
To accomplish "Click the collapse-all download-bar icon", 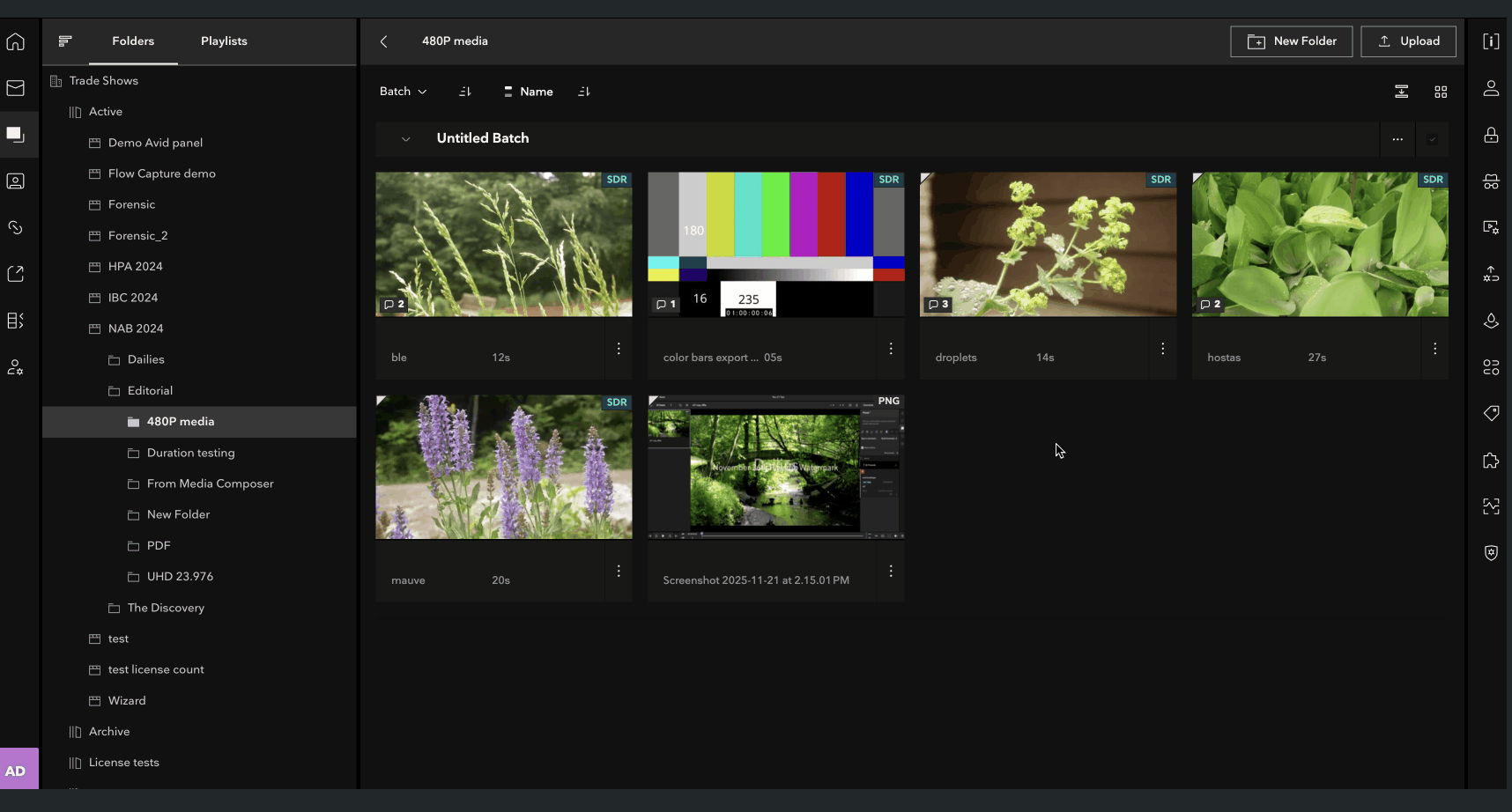I will tap(1402, 92).
